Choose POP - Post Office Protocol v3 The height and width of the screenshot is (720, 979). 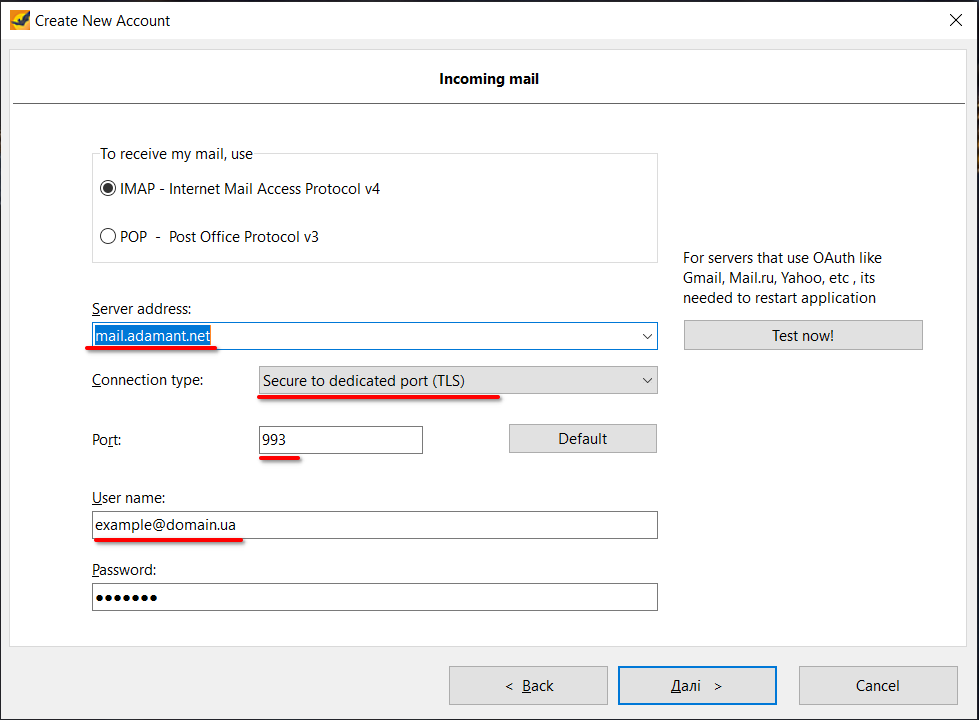click(109, 237)
